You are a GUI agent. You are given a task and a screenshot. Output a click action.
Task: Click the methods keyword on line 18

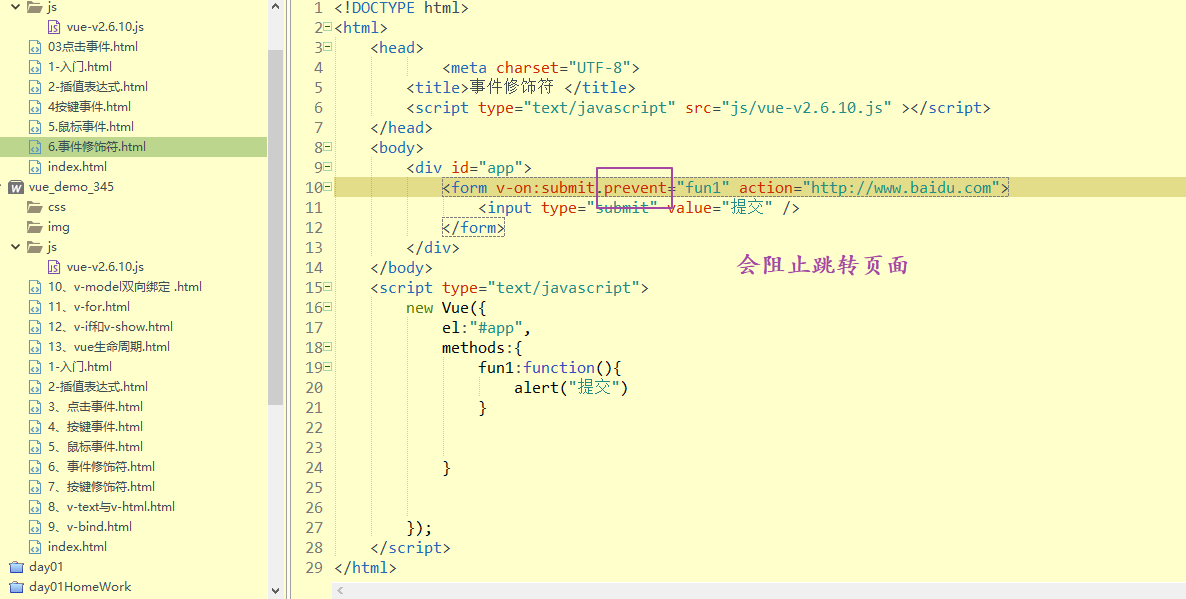[x=473, y=348]
